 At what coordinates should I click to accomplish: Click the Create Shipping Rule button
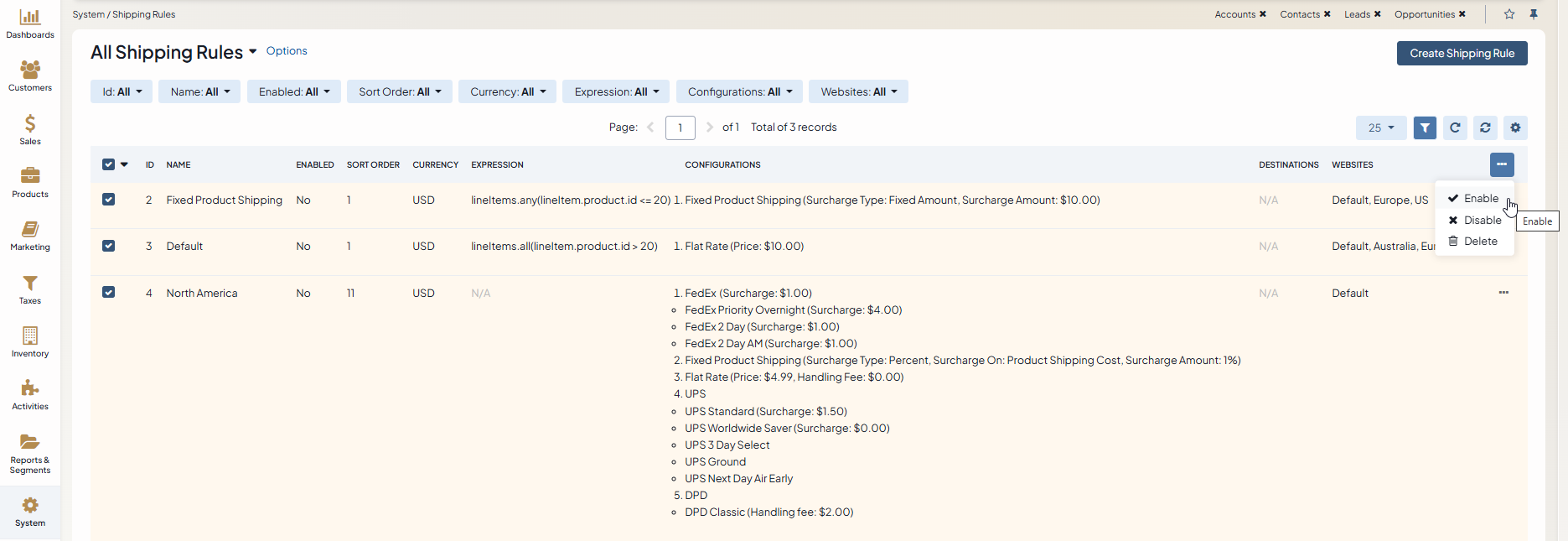[1462, 53]
